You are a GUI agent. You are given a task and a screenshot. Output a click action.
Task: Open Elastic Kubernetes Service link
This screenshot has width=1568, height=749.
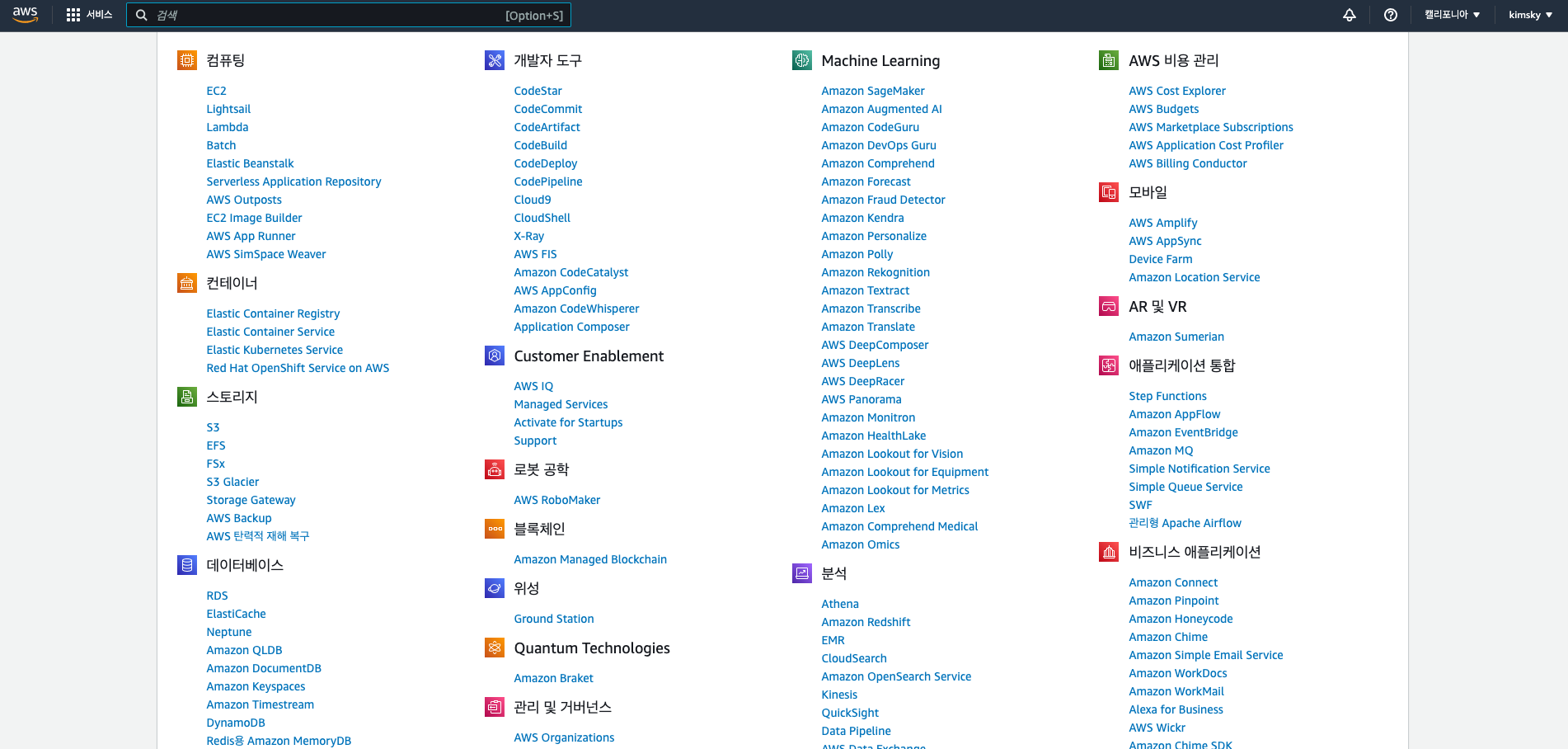point(275,350)
